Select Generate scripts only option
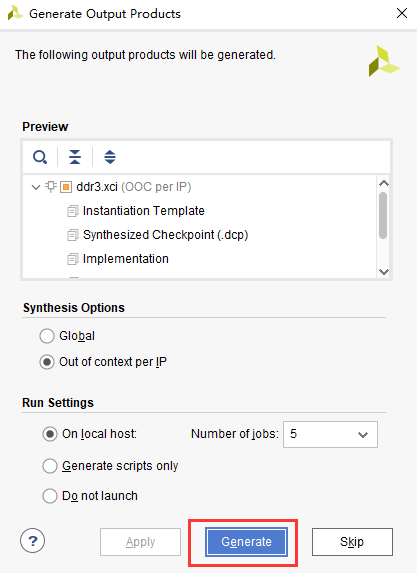Screen dimensions: 417x573 (50, 466)
